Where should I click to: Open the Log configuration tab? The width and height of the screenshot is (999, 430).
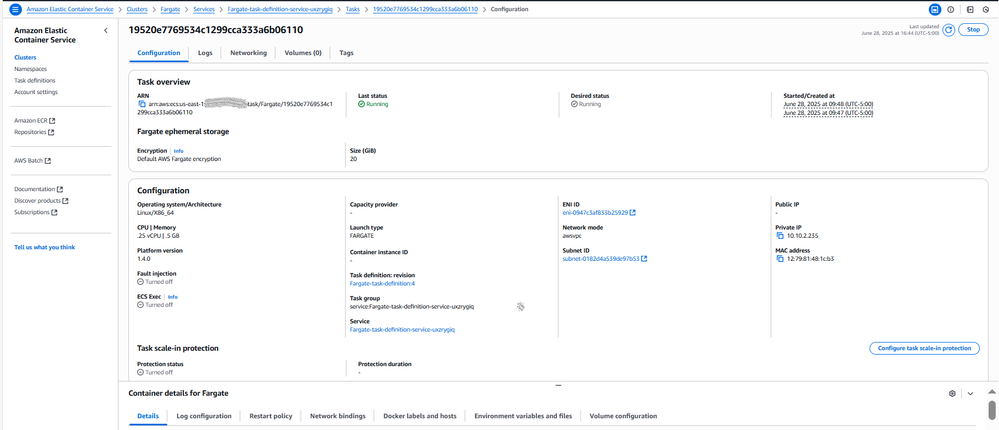(204, 416)
